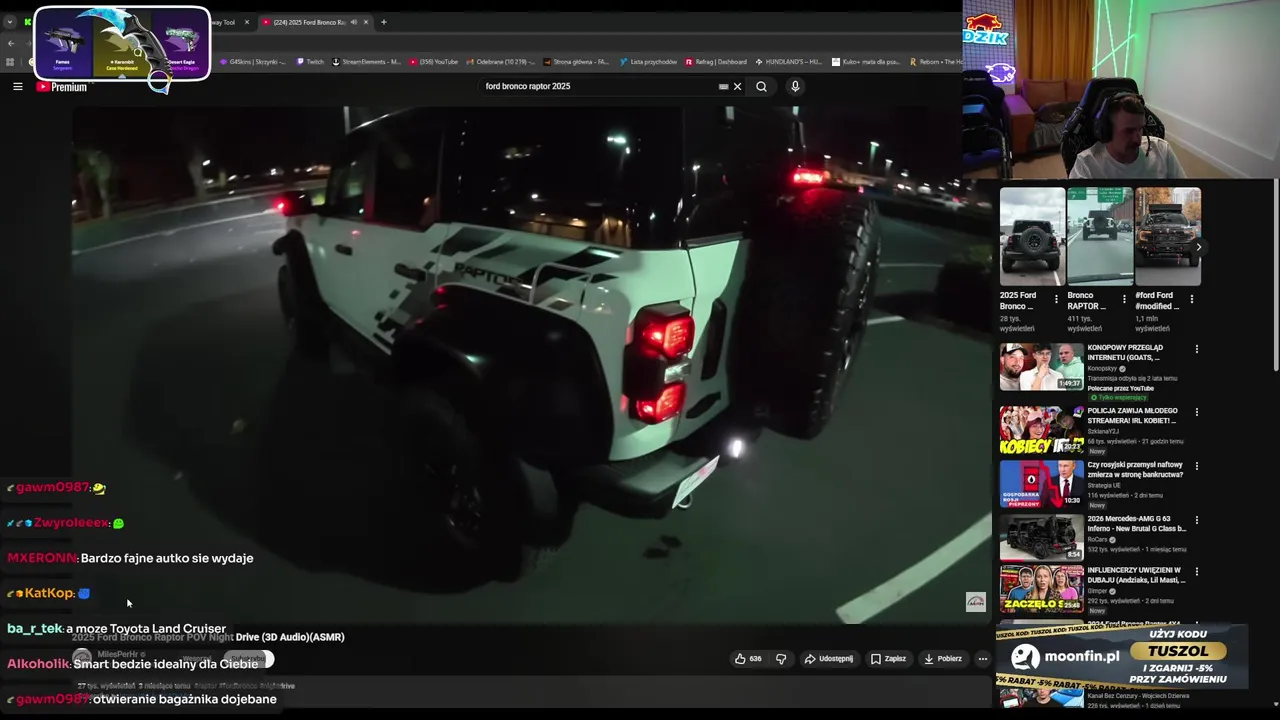Open the Odebrane mail bookmark
The width and height of the screenshot is (1280, 720).
point(500,62)
